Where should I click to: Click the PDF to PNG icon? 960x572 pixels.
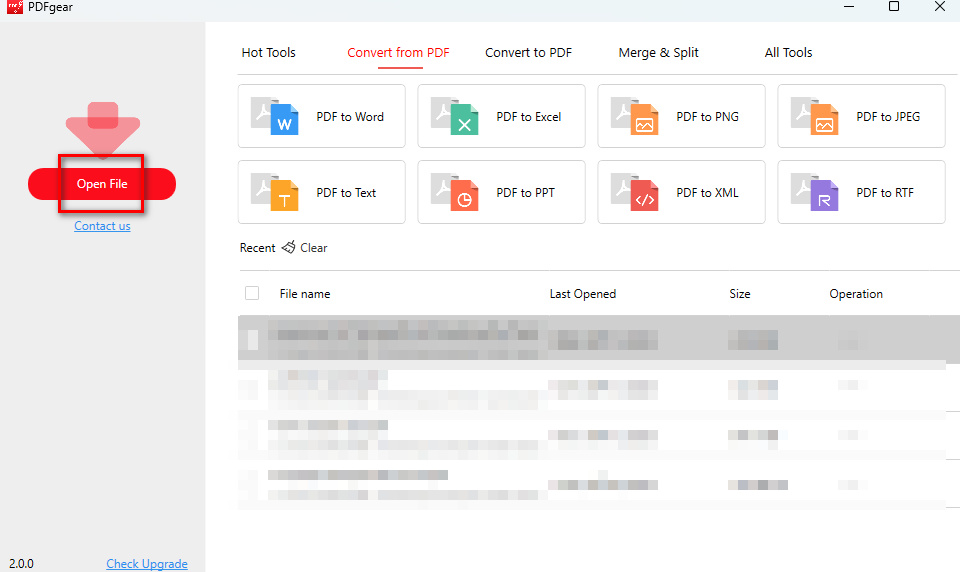coord(634,116)
